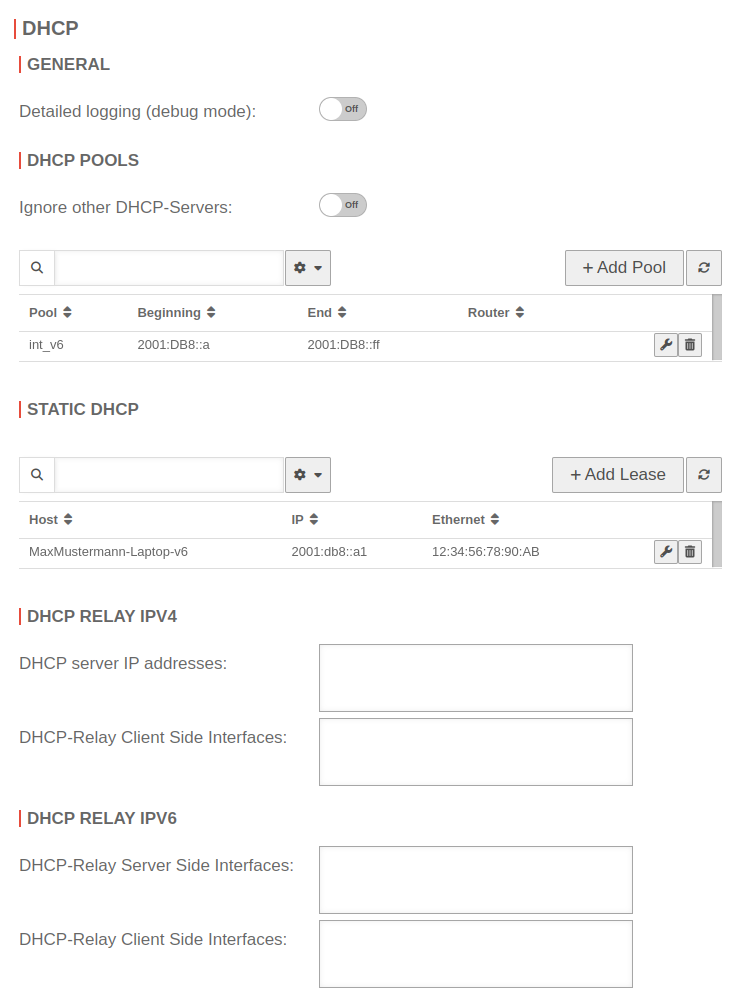Image resolution: width=741 pixels, height=998 pixels.
Task: Delete the int_v6 pool entry
Action: [x=690, y=345]
